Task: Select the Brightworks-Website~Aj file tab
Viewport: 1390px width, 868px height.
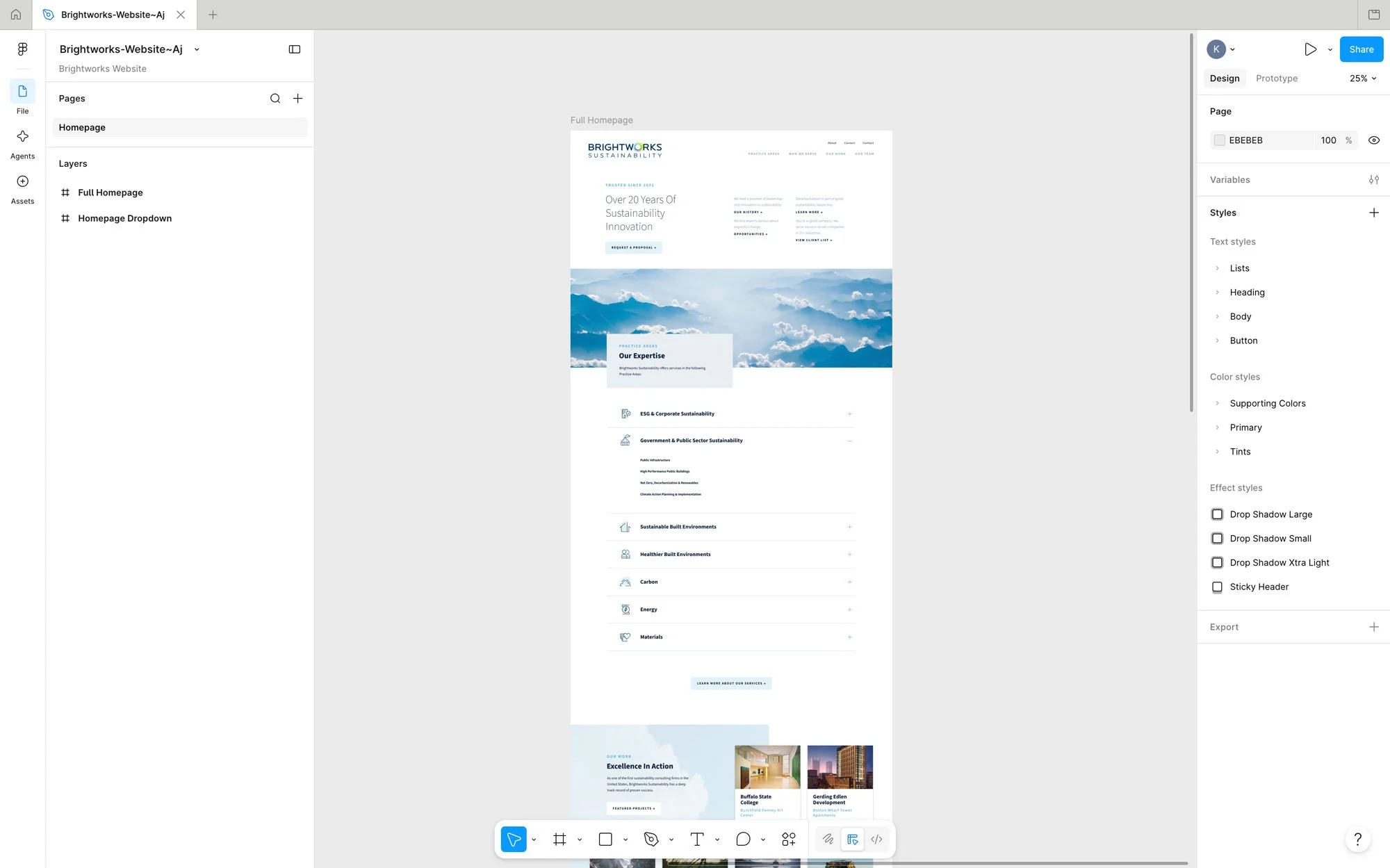Action: [113, 15]
